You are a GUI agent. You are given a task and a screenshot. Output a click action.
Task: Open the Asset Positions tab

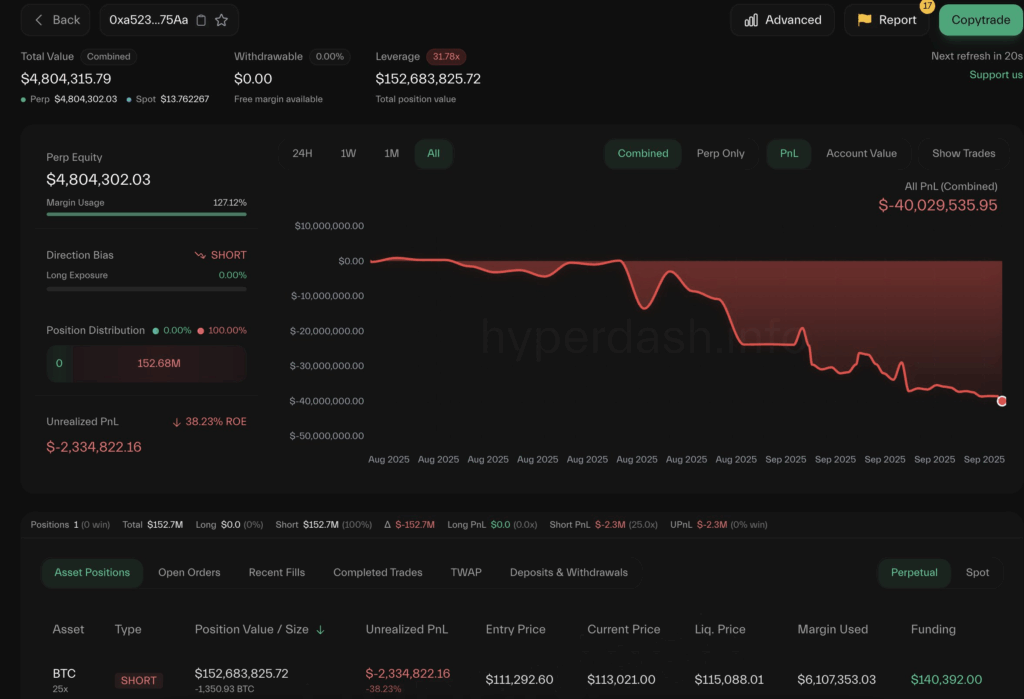92,573
